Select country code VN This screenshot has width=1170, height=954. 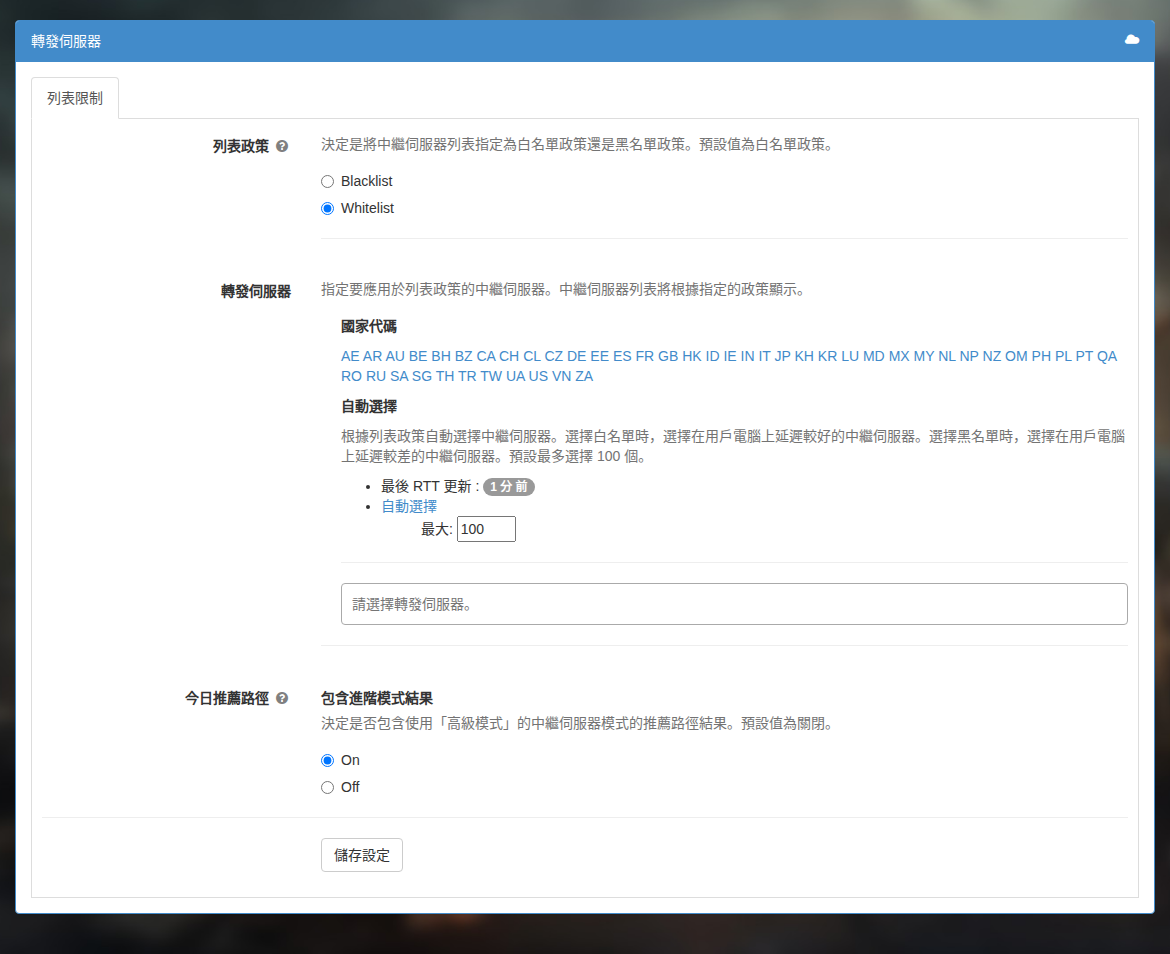click(562, 376)
